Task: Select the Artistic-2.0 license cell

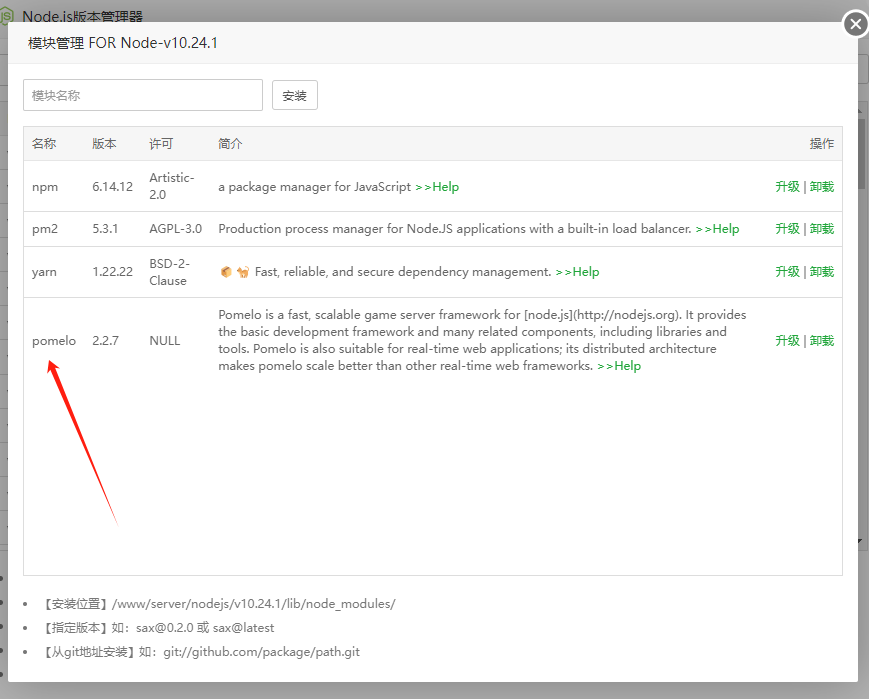Action: click(x=172, y=186)
